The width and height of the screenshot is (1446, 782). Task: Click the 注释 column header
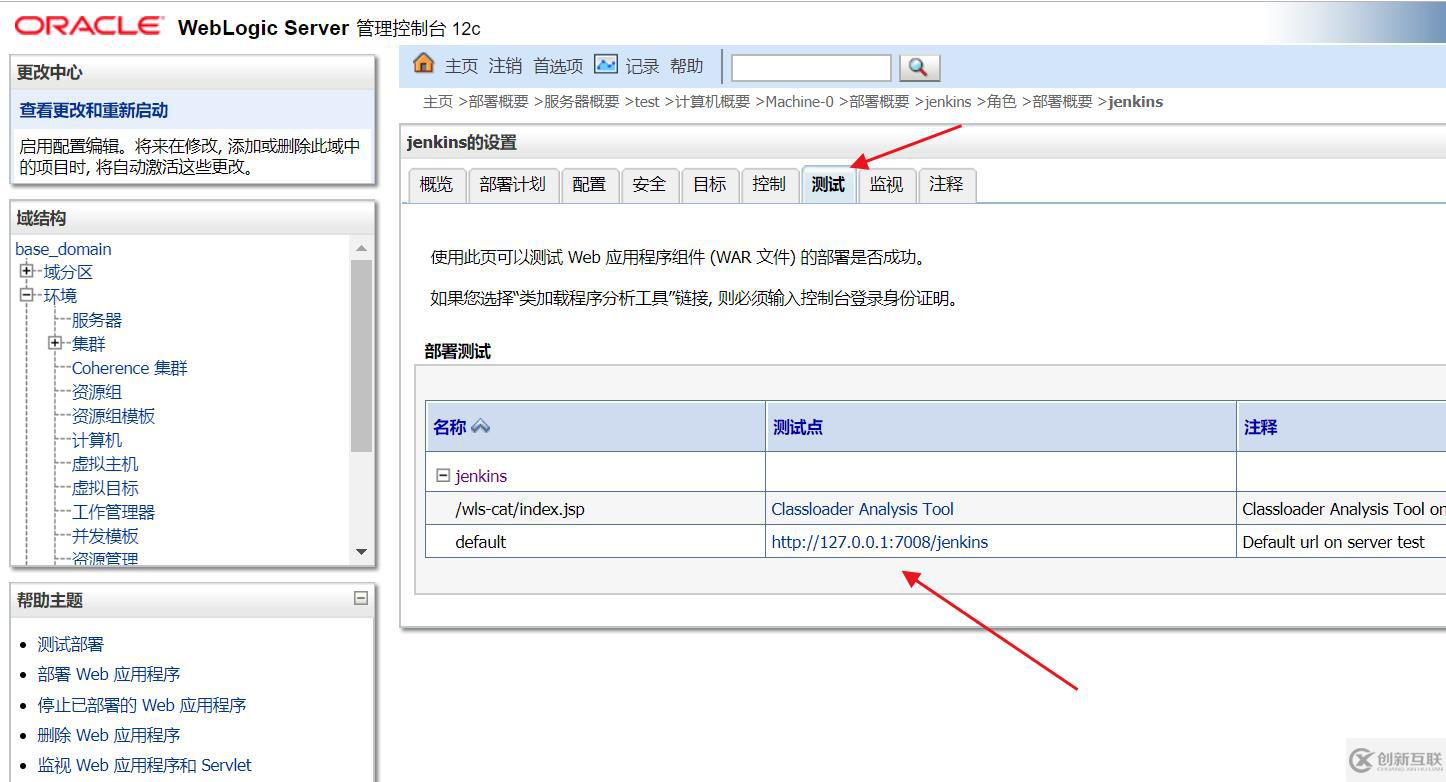1261,427
